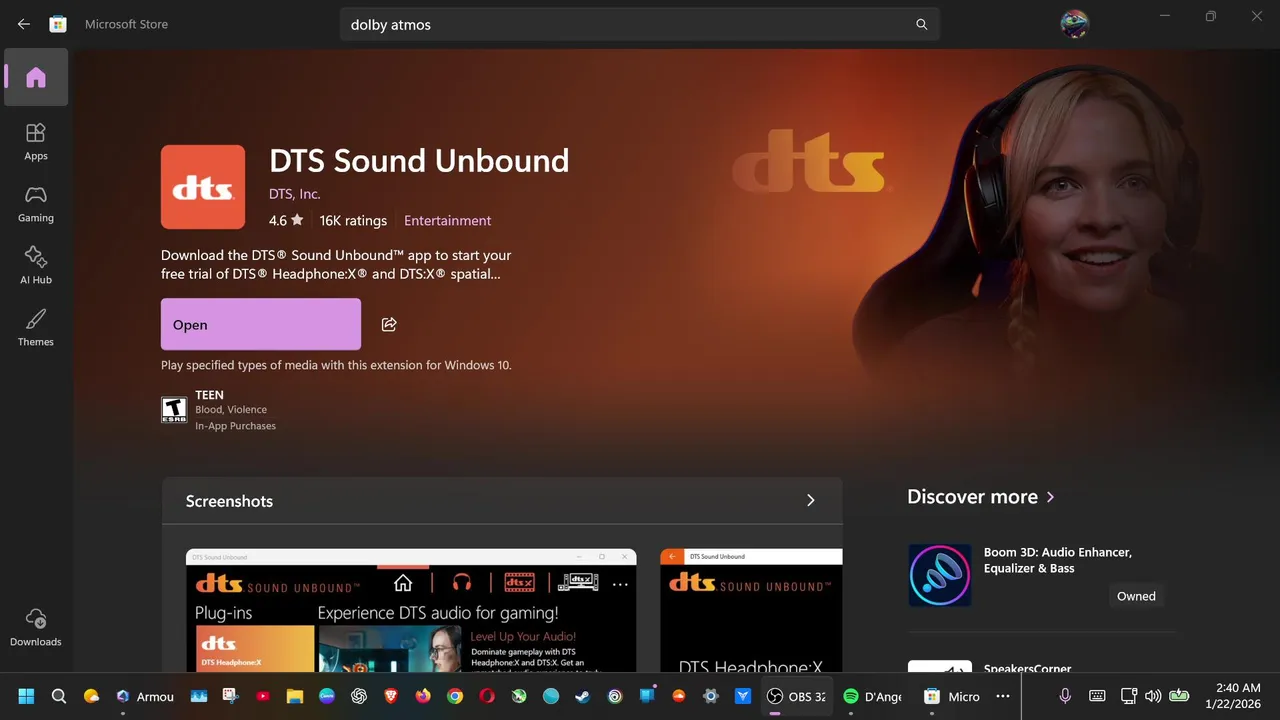Screen dimensions: 1280x720
Task: Open Downloads in the sidebar
Action: coord(36,627)
